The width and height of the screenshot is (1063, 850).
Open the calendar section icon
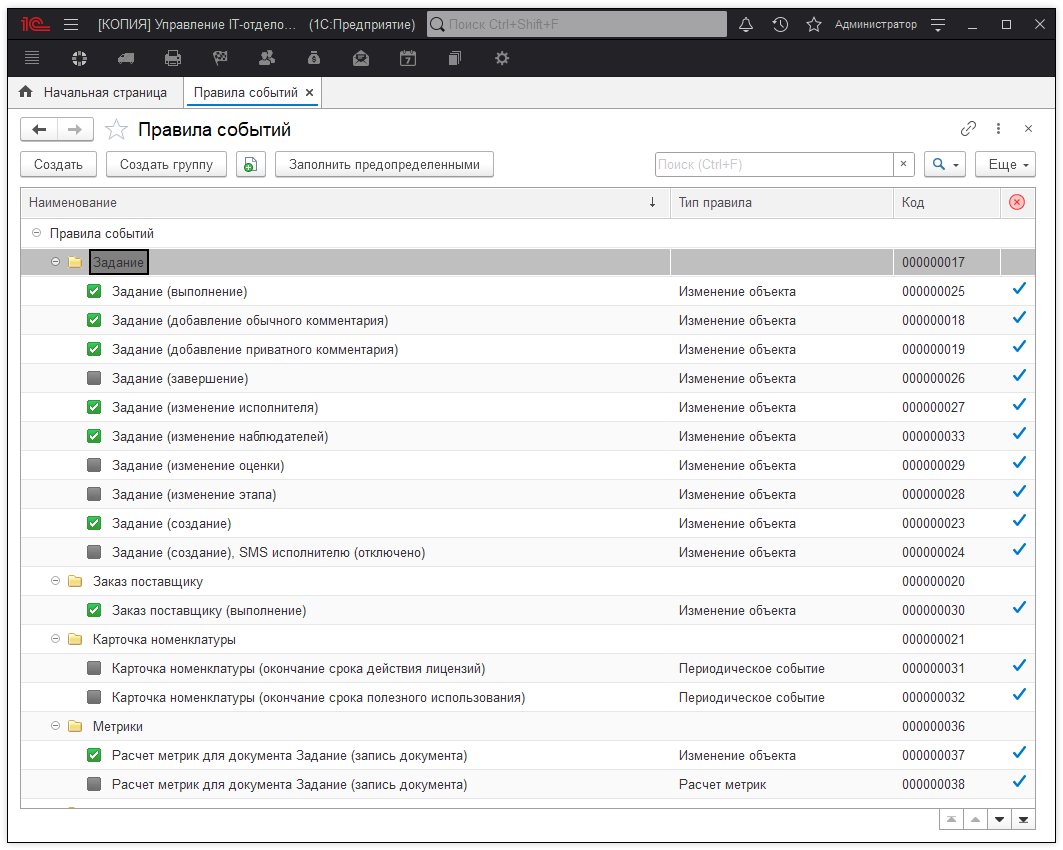(x=408, y=58)
